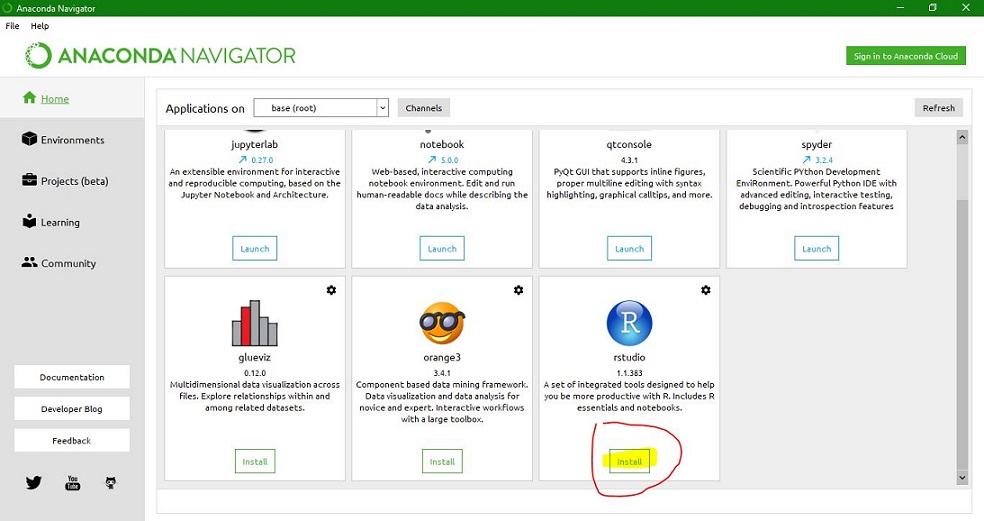Switch to the Community tab
This screenshot has height=521, width=984.
72,263
